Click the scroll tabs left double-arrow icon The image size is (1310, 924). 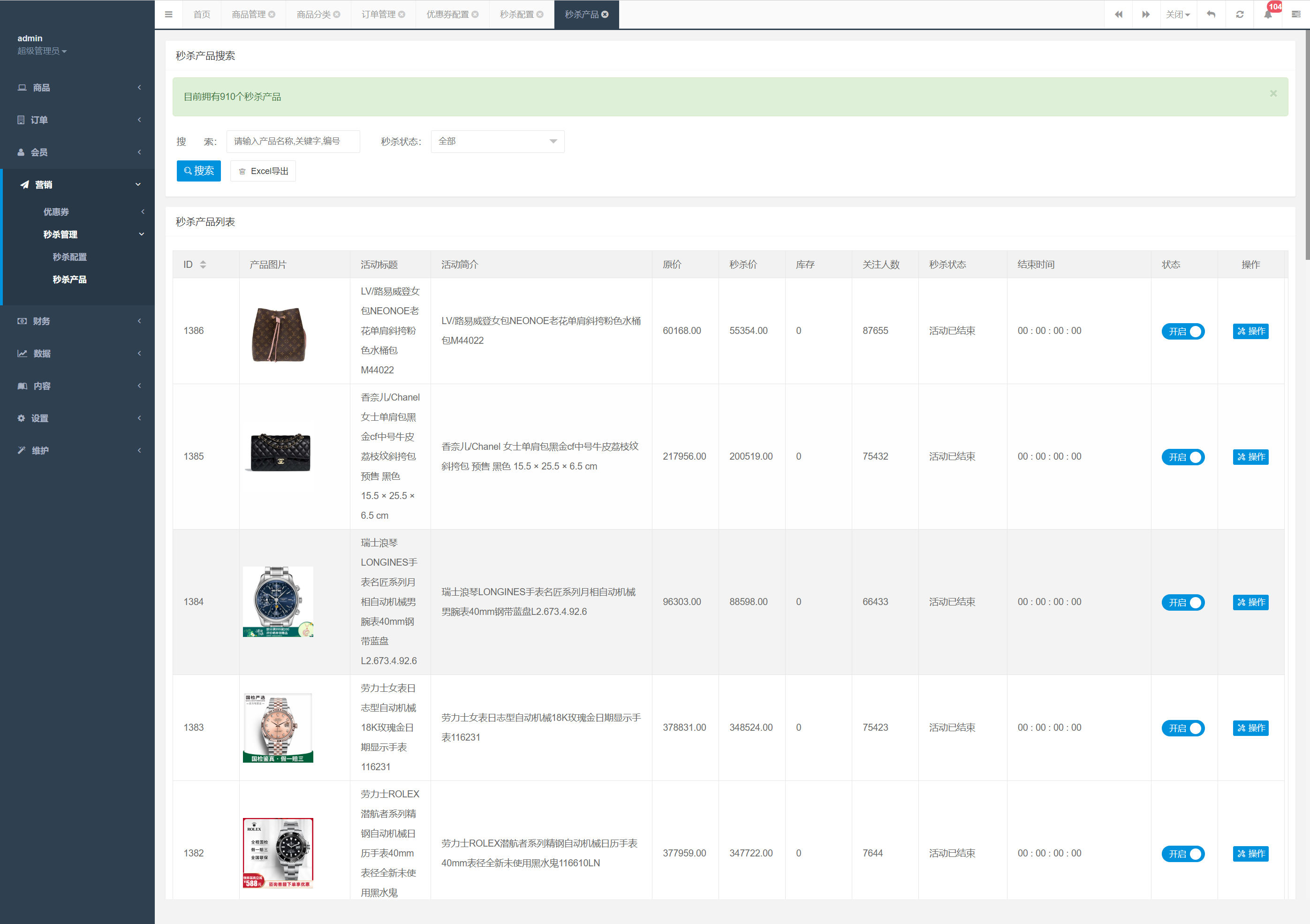1118,14
